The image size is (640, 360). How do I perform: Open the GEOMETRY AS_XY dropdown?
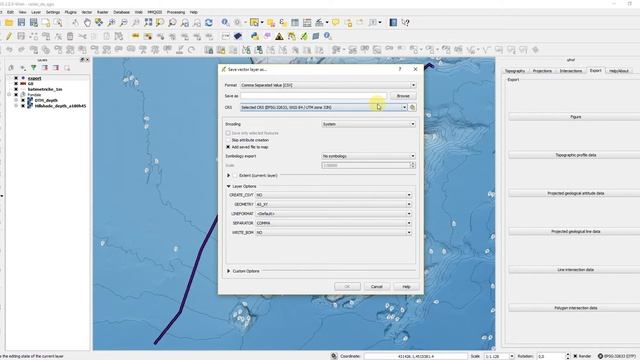tap(333, 204)
